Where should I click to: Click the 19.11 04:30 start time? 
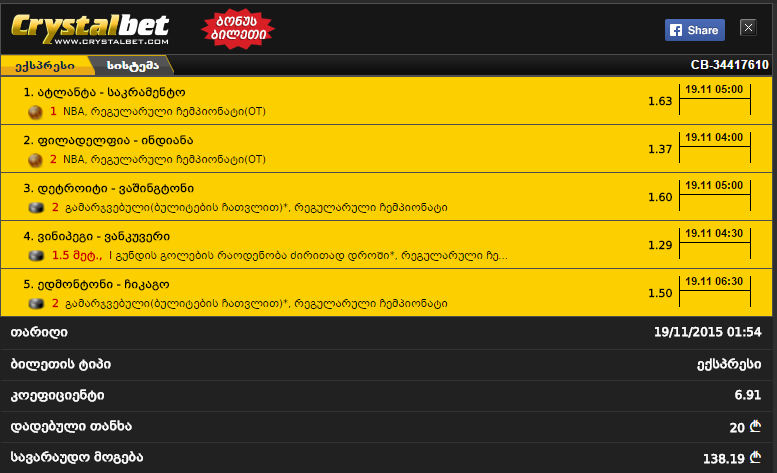pyautogui.click(x=714, y=233)
